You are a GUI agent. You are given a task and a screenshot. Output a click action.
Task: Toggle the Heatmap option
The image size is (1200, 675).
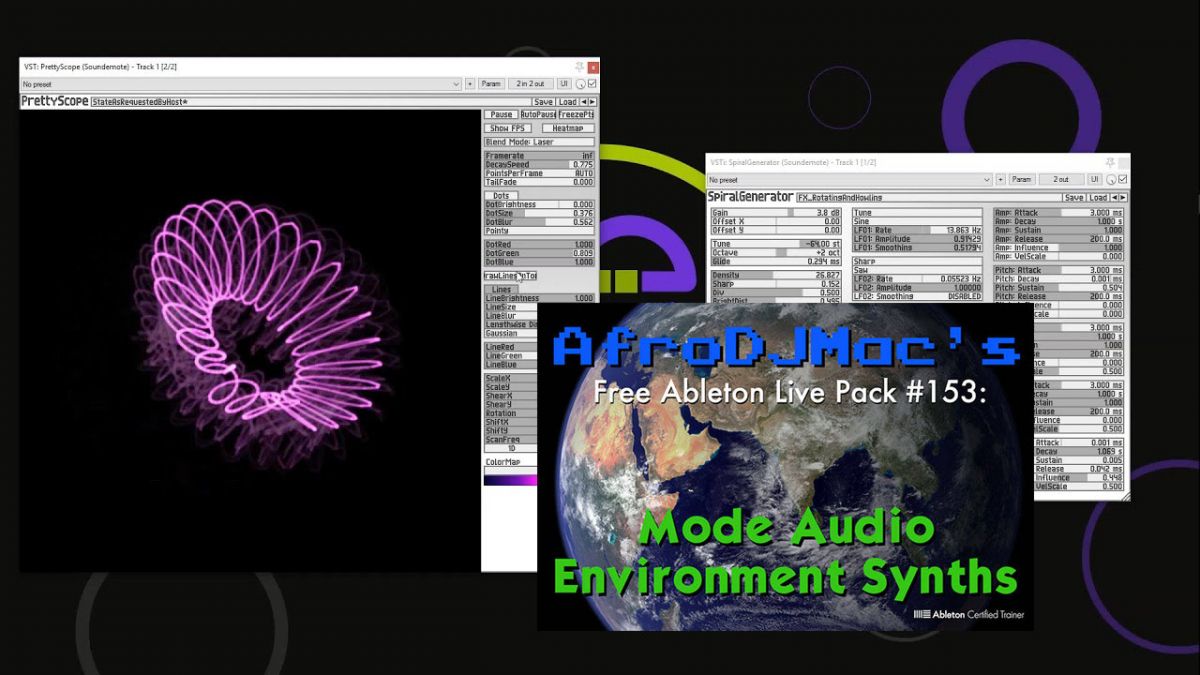(568, 128)
